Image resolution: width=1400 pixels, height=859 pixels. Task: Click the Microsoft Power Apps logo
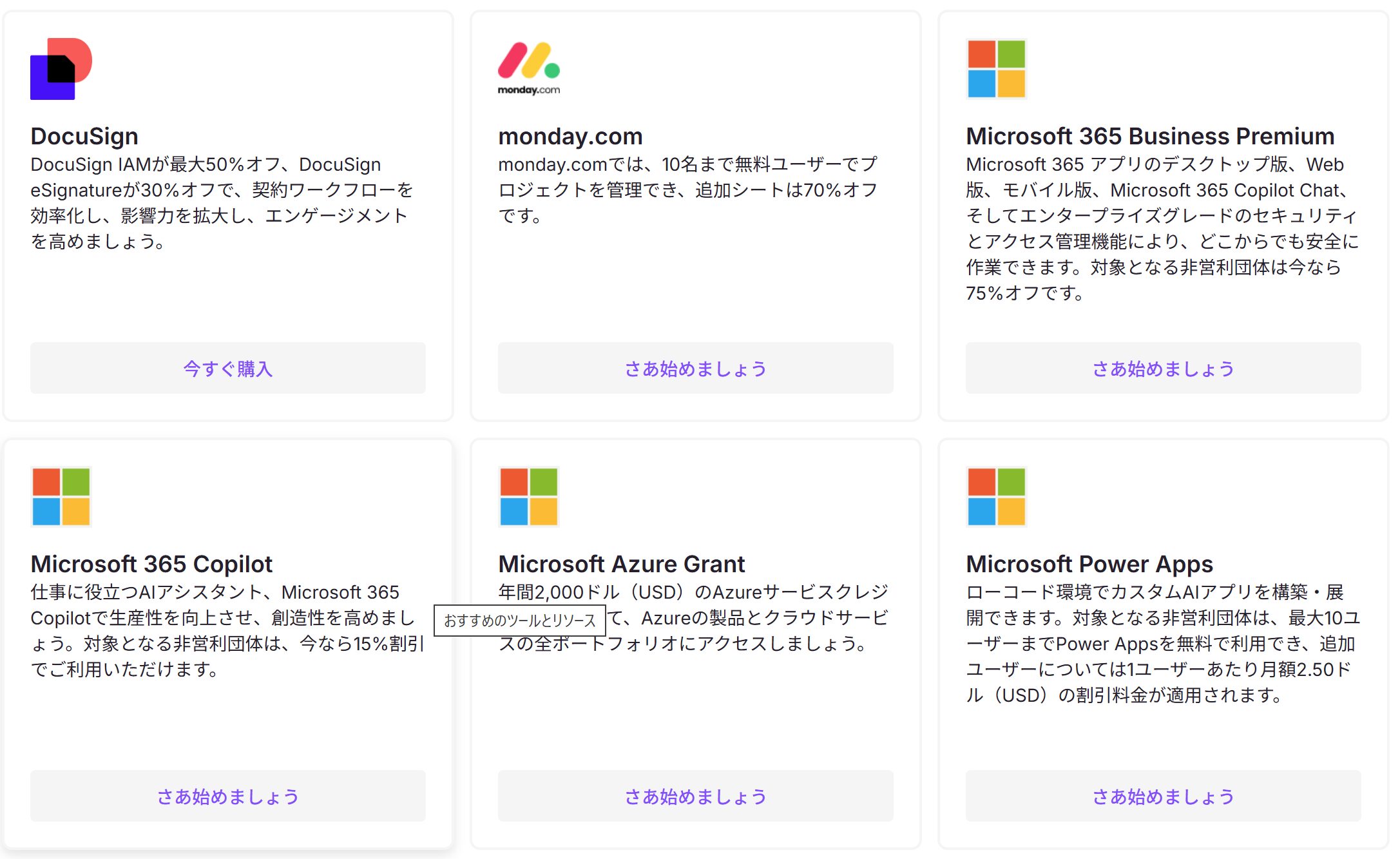pyautogui.click(x=996, y=497)
